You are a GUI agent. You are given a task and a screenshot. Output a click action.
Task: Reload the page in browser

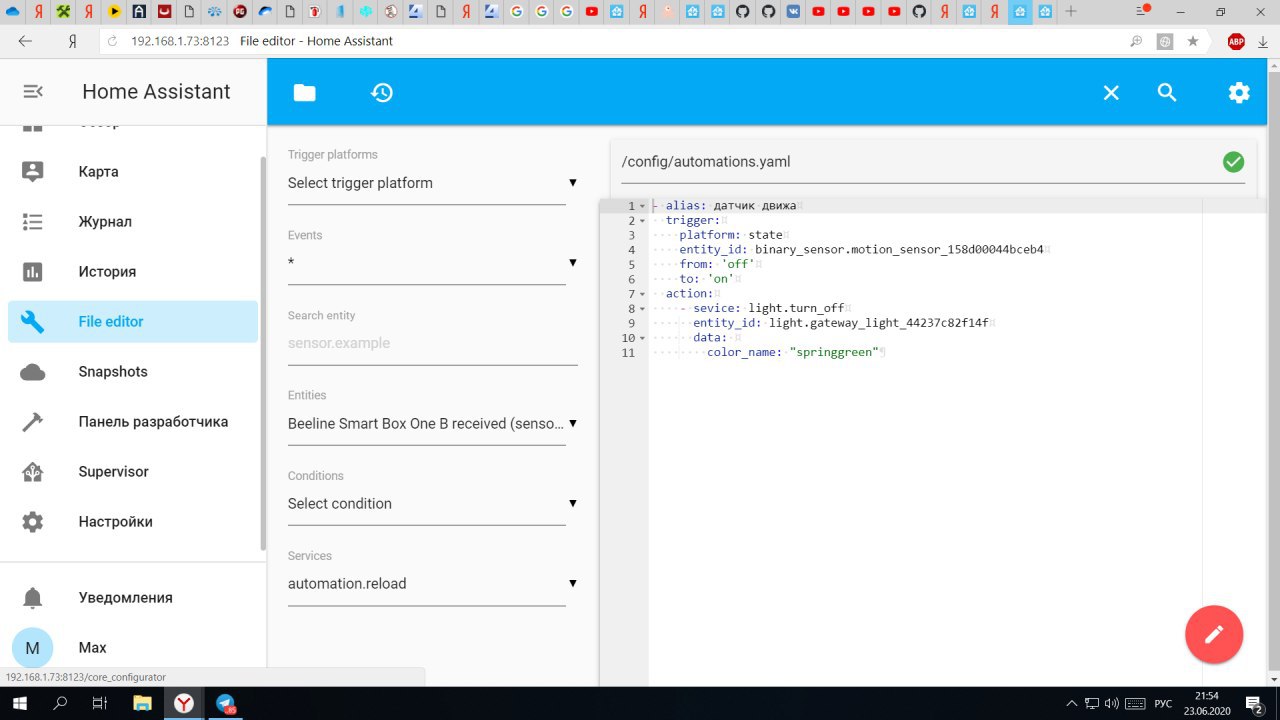(111, 41)
